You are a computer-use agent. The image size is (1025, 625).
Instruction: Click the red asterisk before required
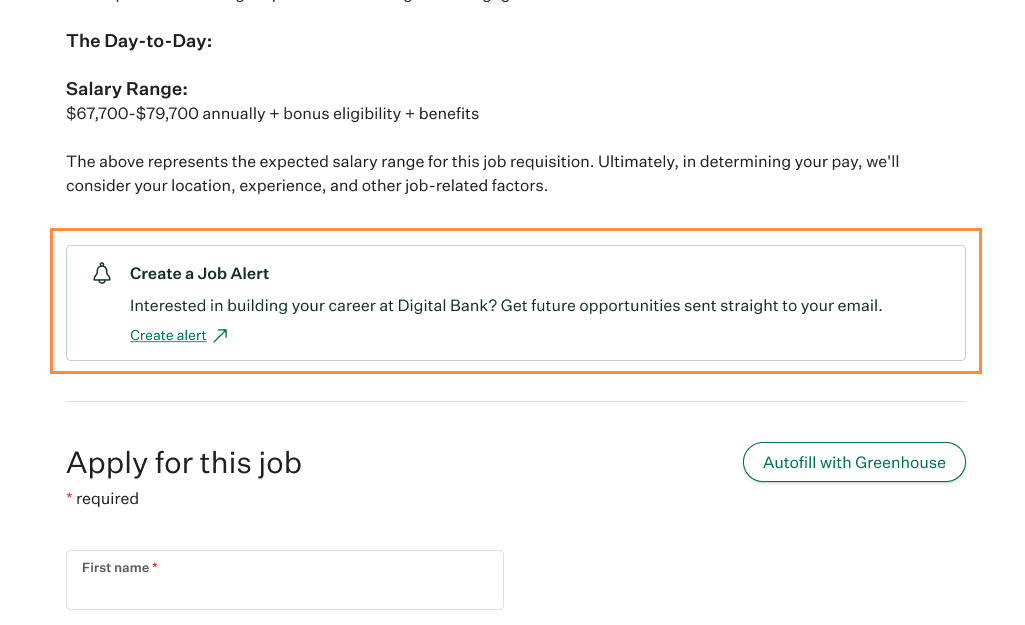click(69, 498)
